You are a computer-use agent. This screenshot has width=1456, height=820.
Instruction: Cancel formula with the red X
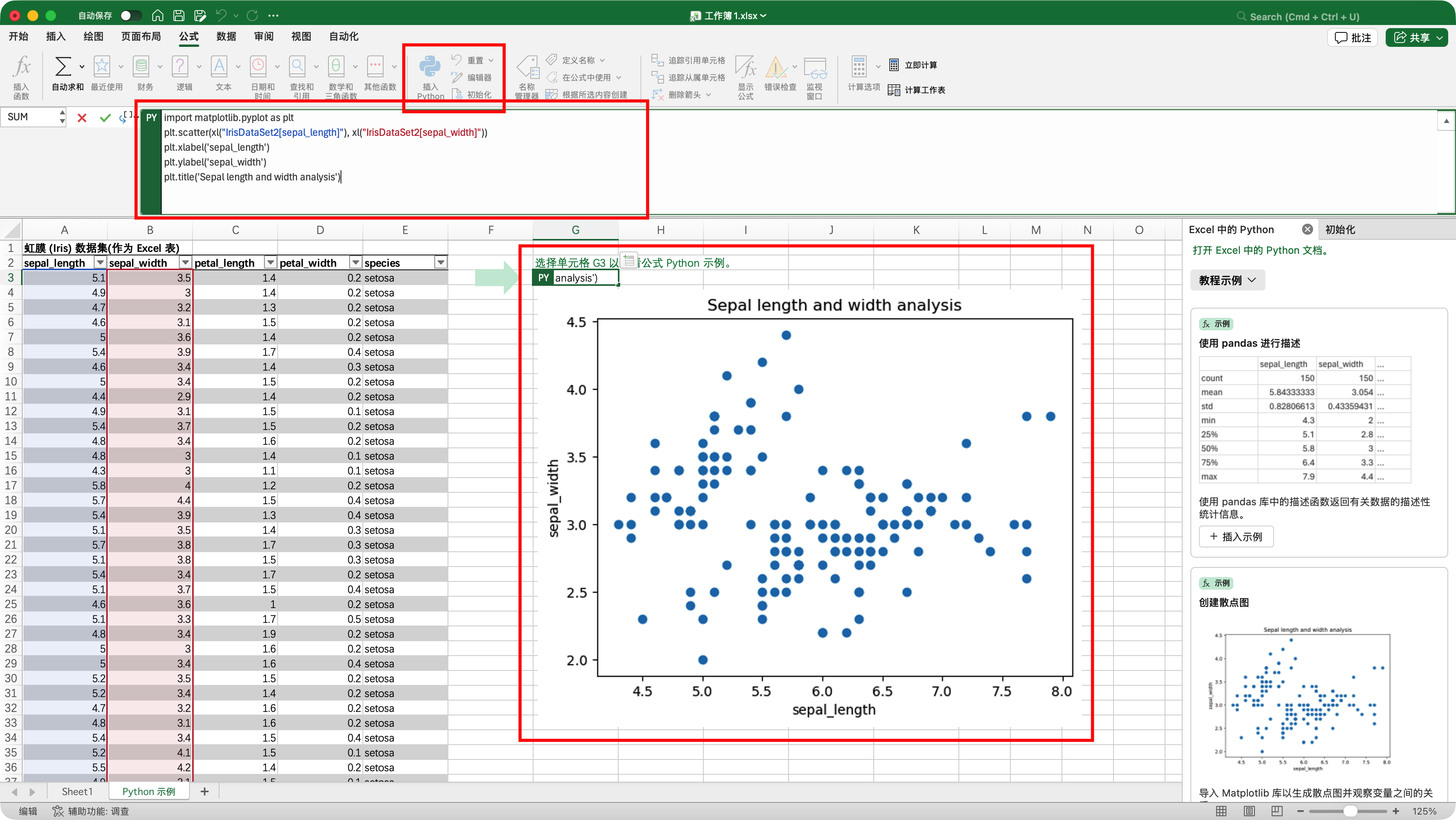[x=82, y=118]
